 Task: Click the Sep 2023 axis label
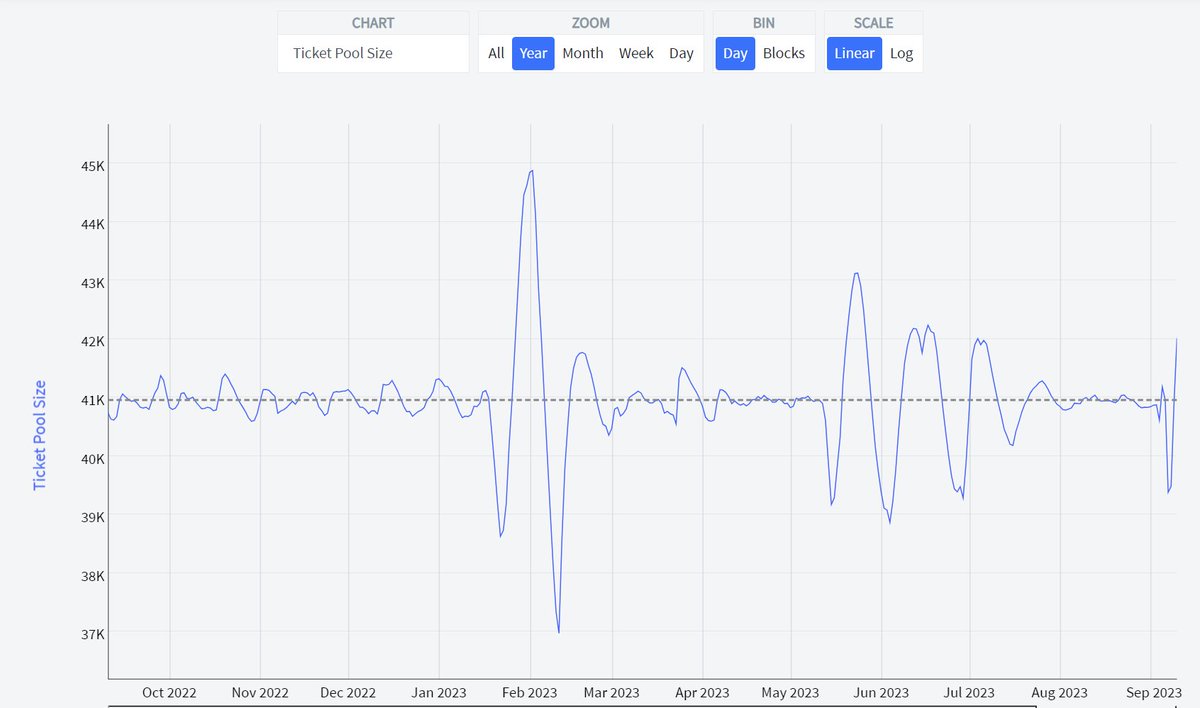(x=1153, y=692)
